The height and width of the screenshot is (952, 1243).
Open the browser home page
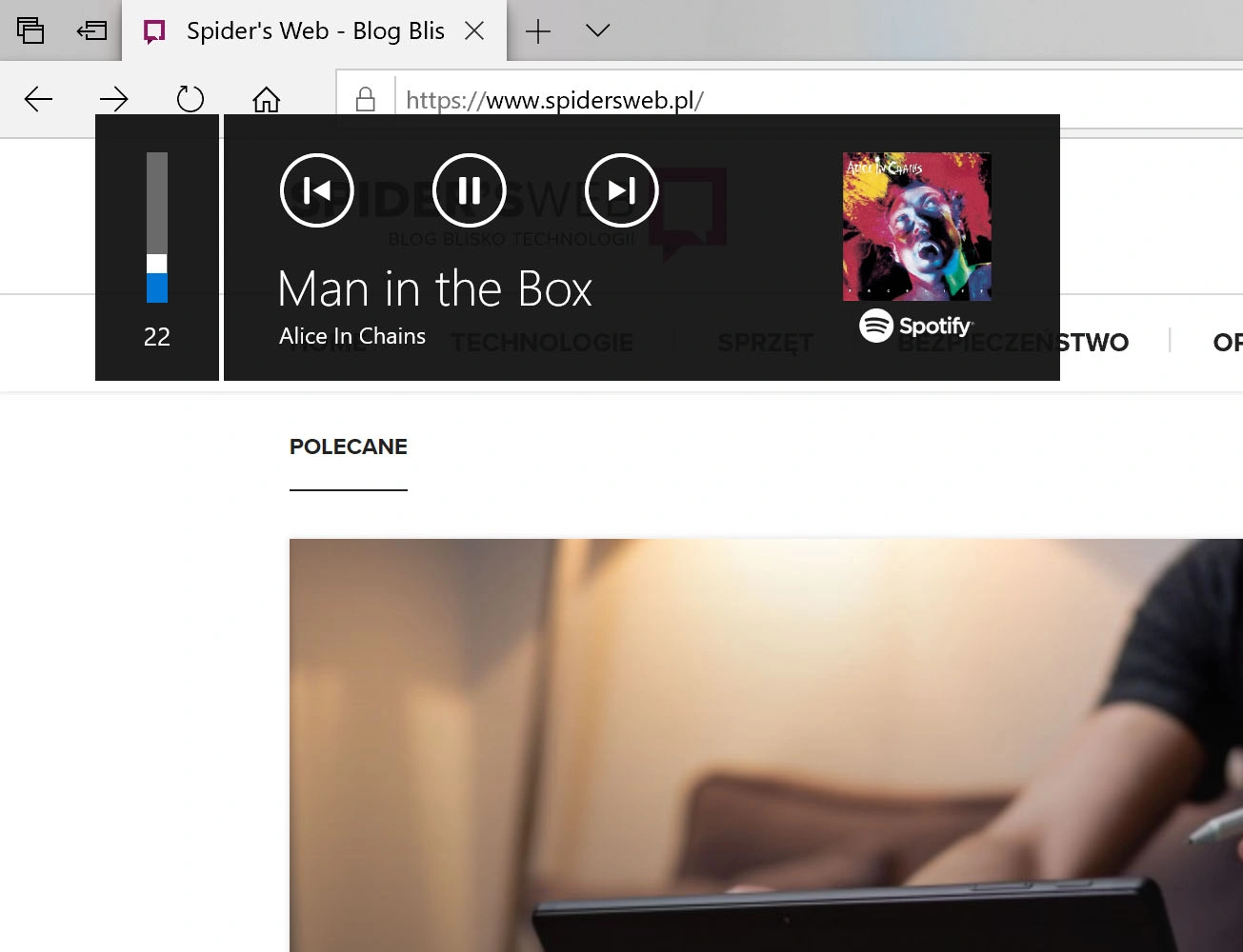[267, 99]
